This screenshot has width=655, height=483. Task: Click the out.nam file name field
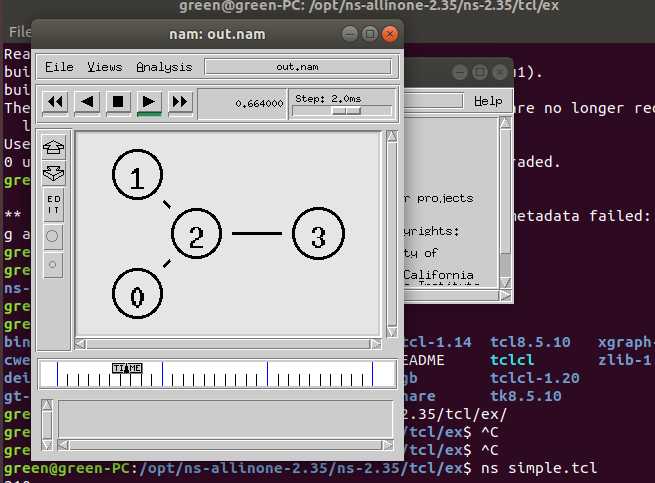(x=297, y=67)
